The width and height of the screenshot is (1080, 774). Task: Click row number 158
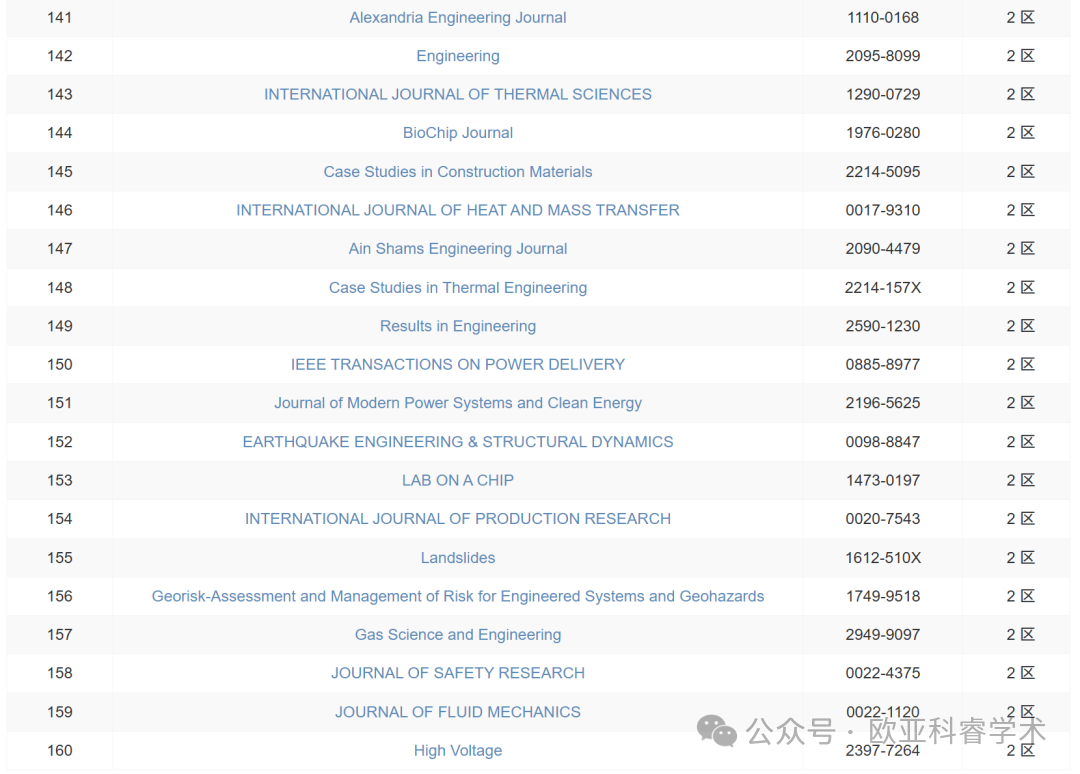tap(59, 673)
